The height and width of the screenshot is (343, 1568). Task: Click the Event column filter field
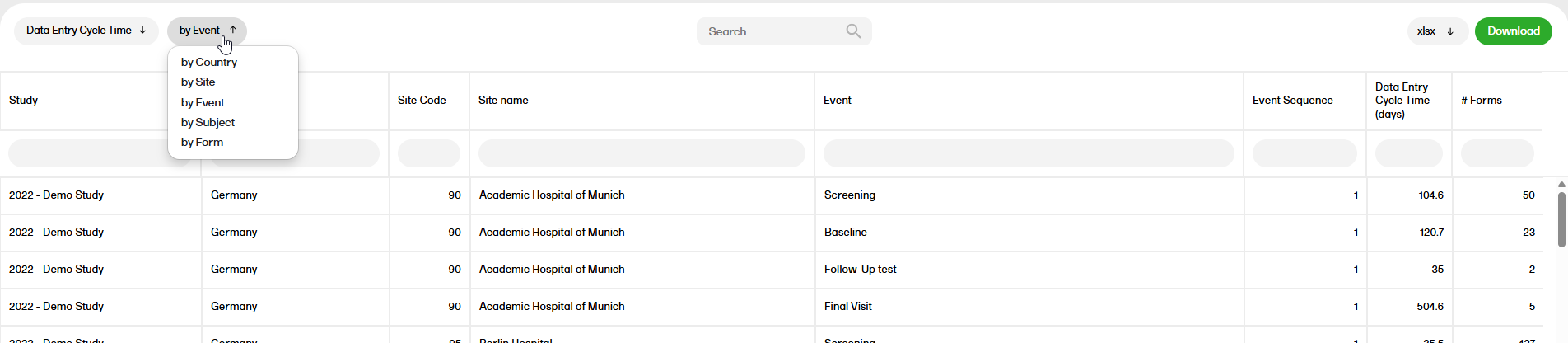click(x=1029, y=153)
